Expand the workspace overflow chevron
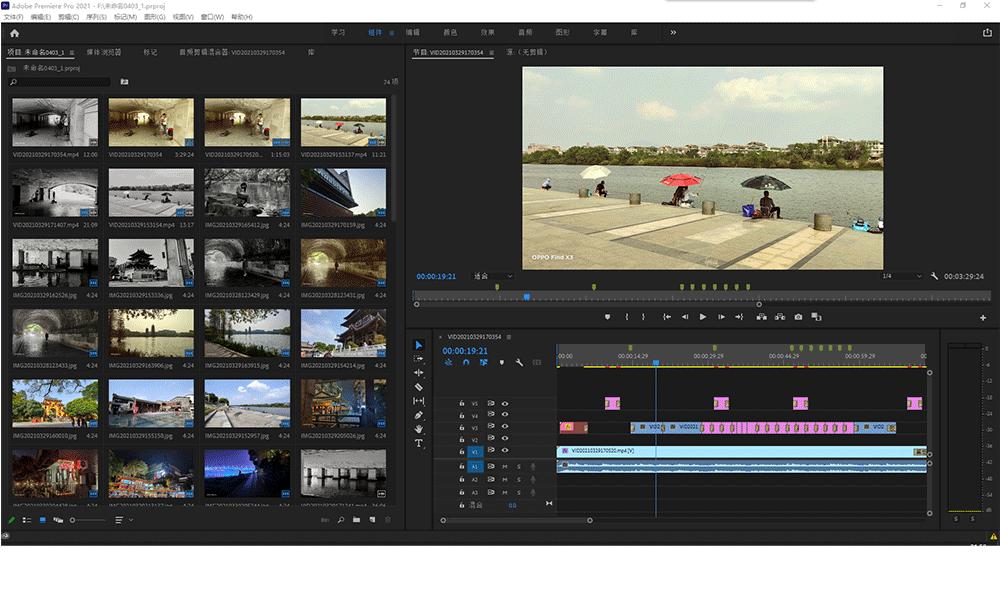This screenshot has width=1000, height=608. (672, 32)
